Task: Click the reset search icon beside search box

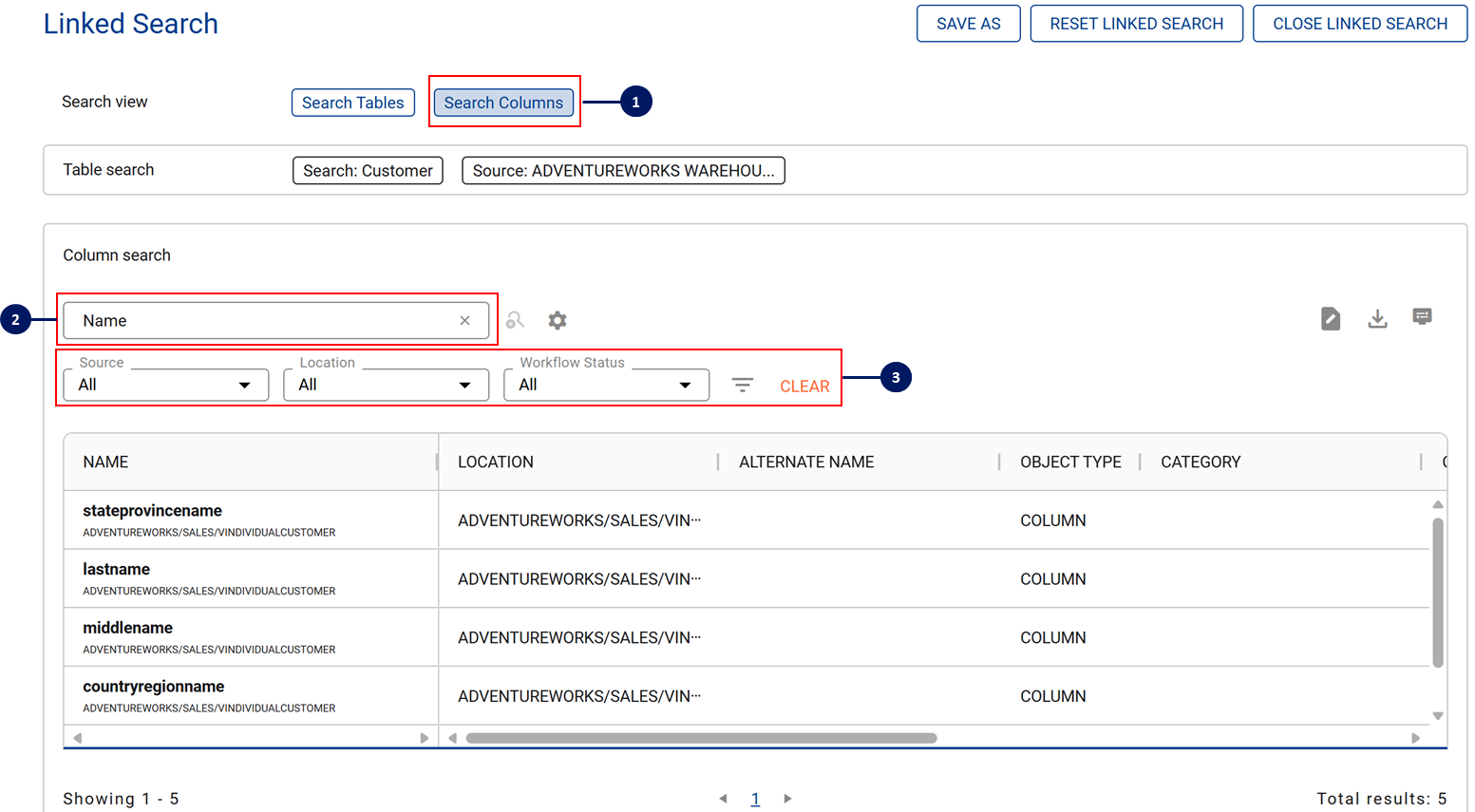Action: (x=515, y=321)
